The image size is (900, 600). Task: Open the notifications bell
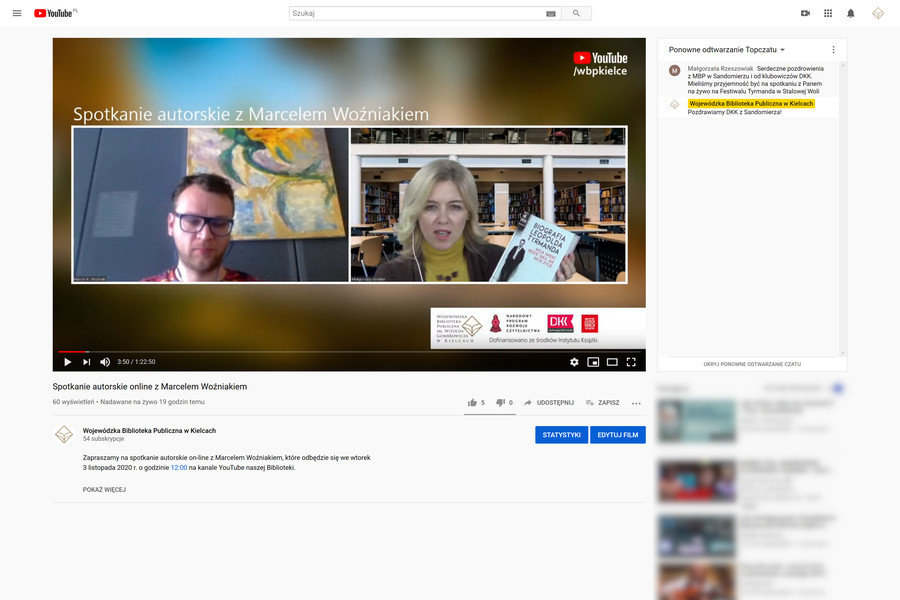point(851,13)
